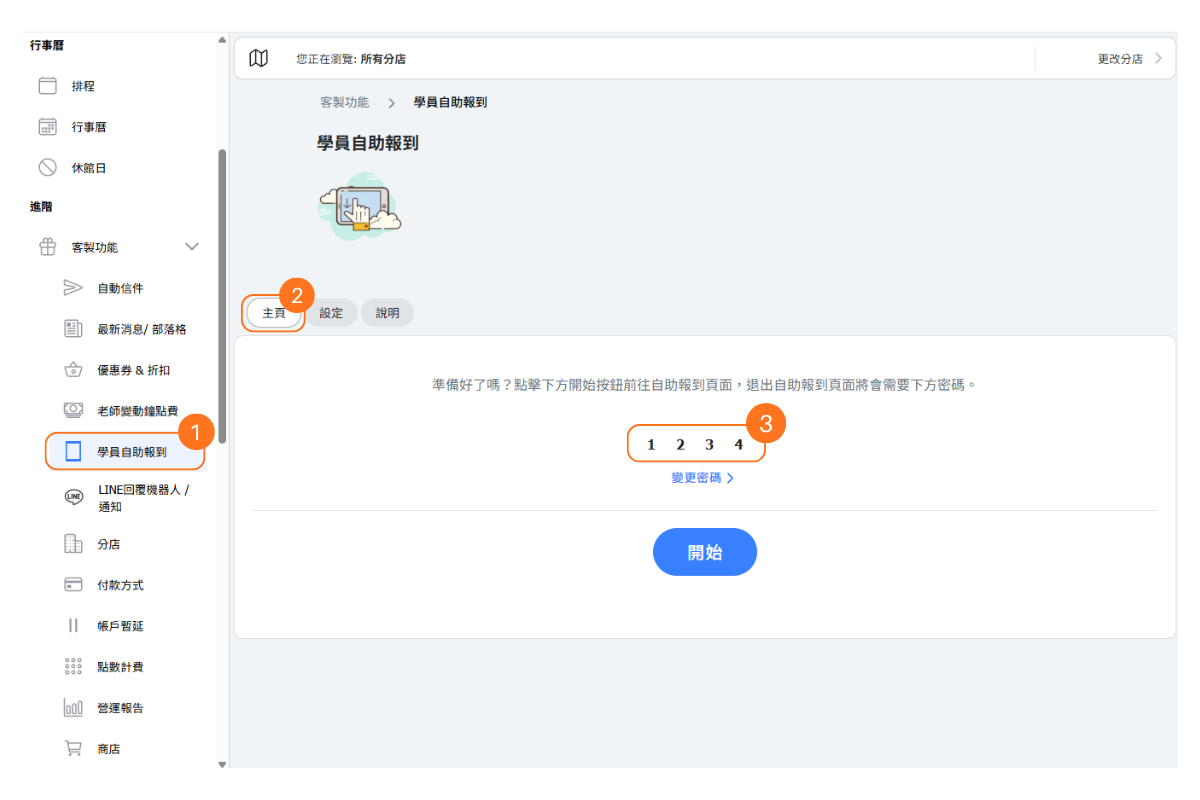Click the 排程 calendar icon
1200x800 pixels.
point(47,86)
